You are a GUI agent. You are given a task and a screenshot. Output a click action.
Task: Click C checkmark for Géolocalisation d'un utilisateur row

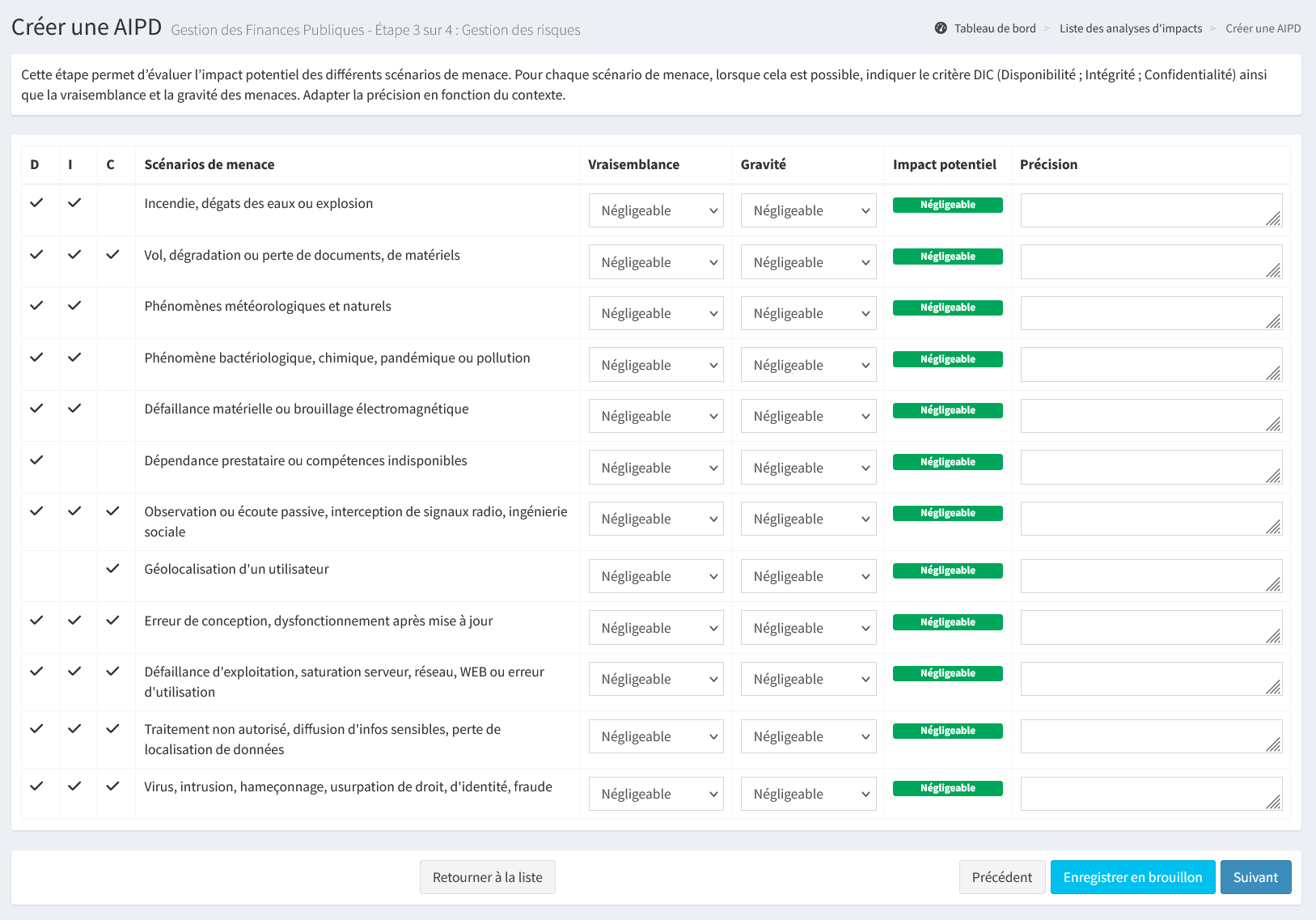click(x=112, y=569)
